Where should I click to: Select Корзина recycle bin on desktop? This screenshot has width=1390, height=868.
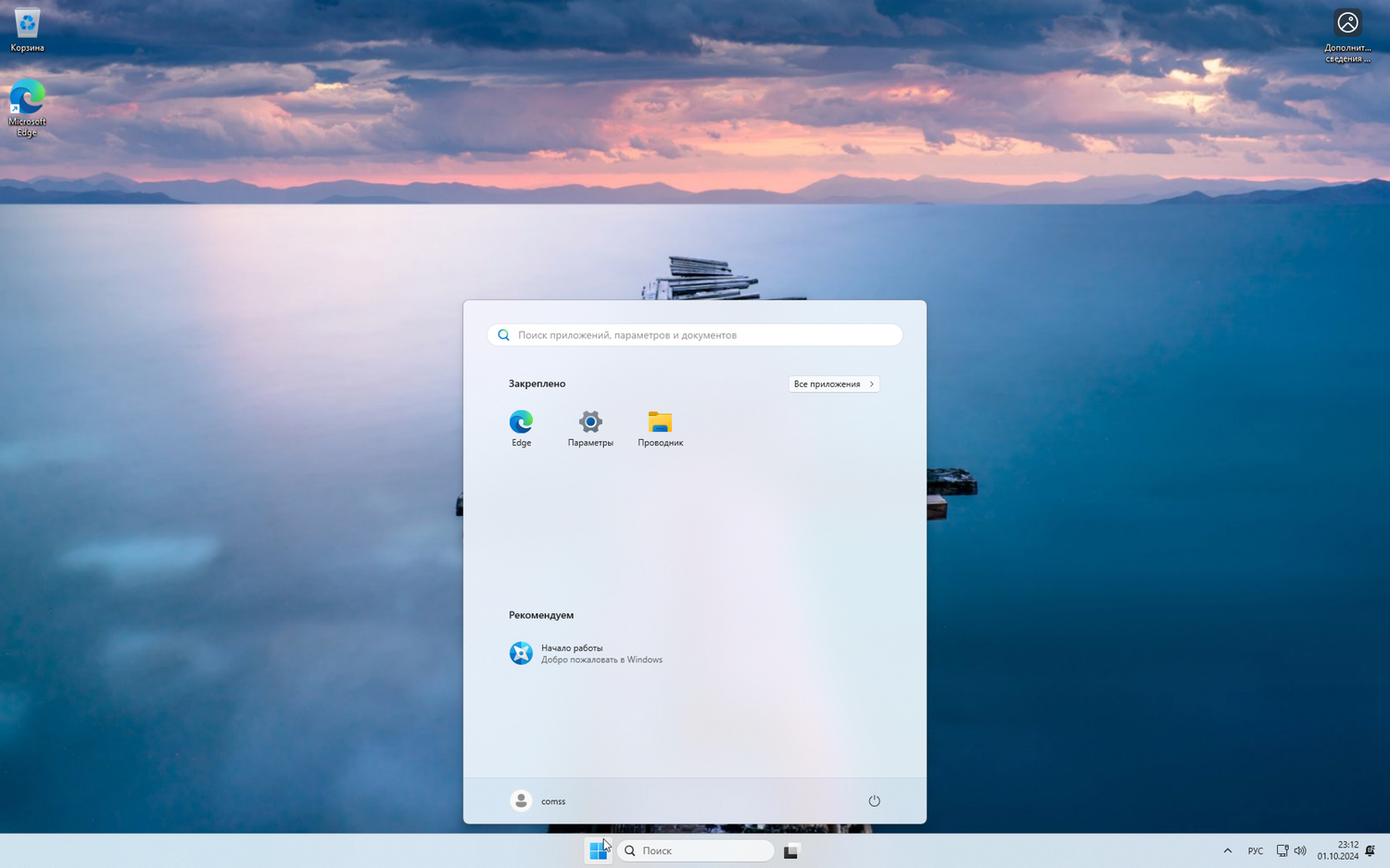pos(28,31)
